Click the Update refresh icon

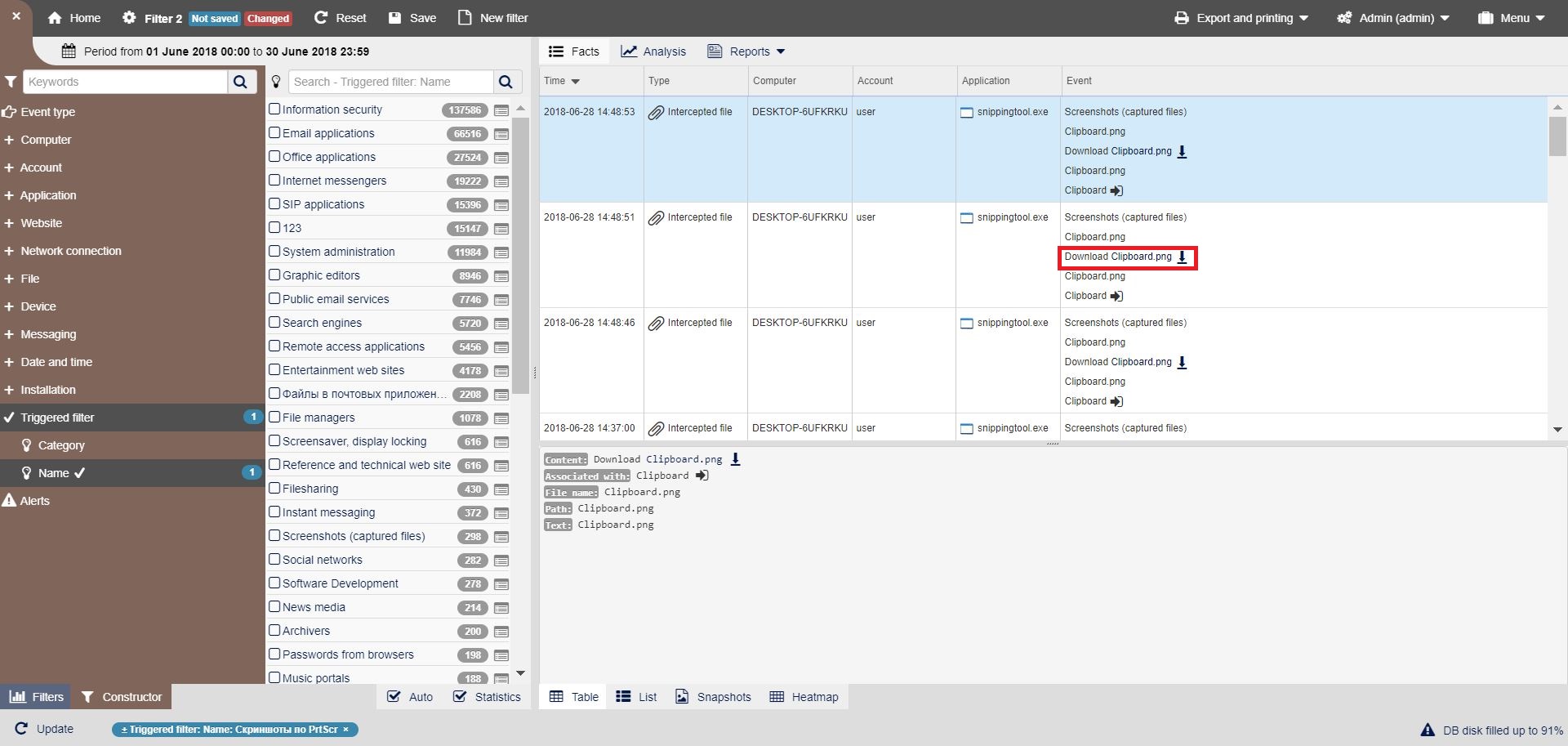pyautogui.click(x=21, y=729)
